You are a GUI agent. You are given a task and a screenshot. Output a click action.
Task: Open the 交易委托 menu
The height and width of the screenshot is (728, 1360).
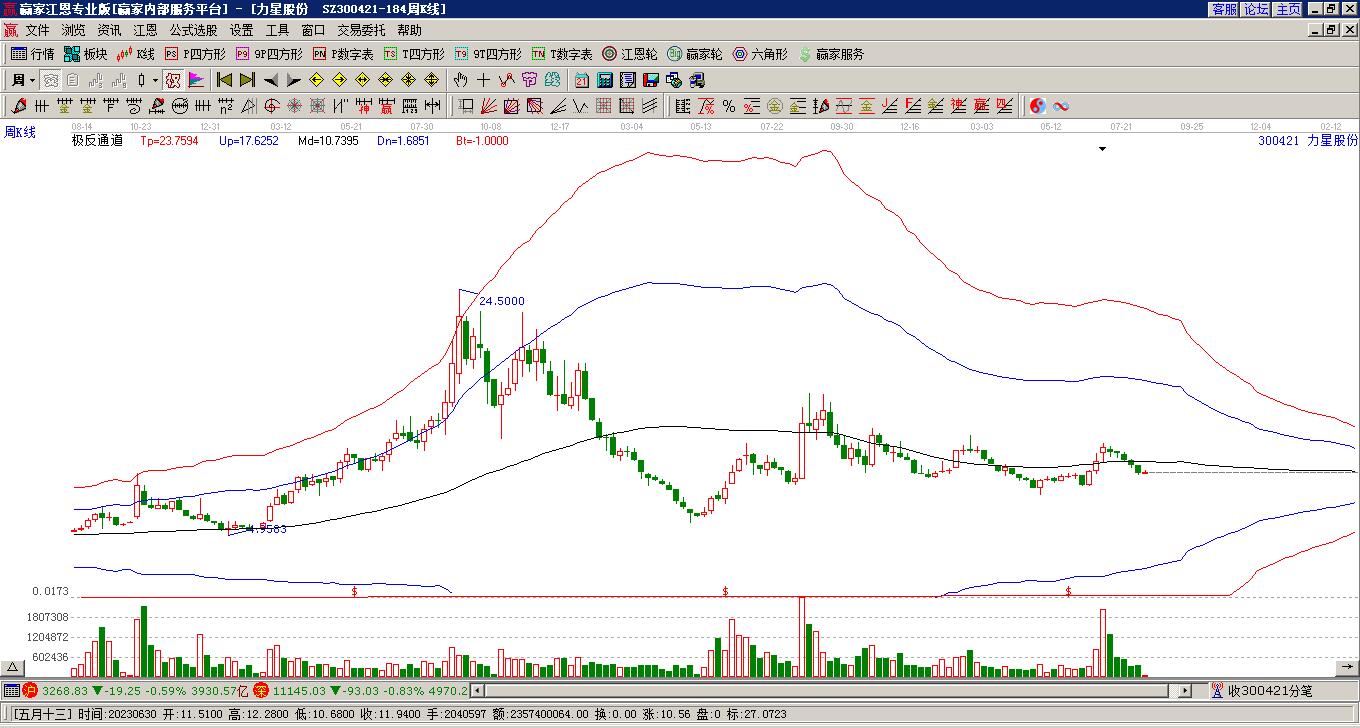[361, 30]
